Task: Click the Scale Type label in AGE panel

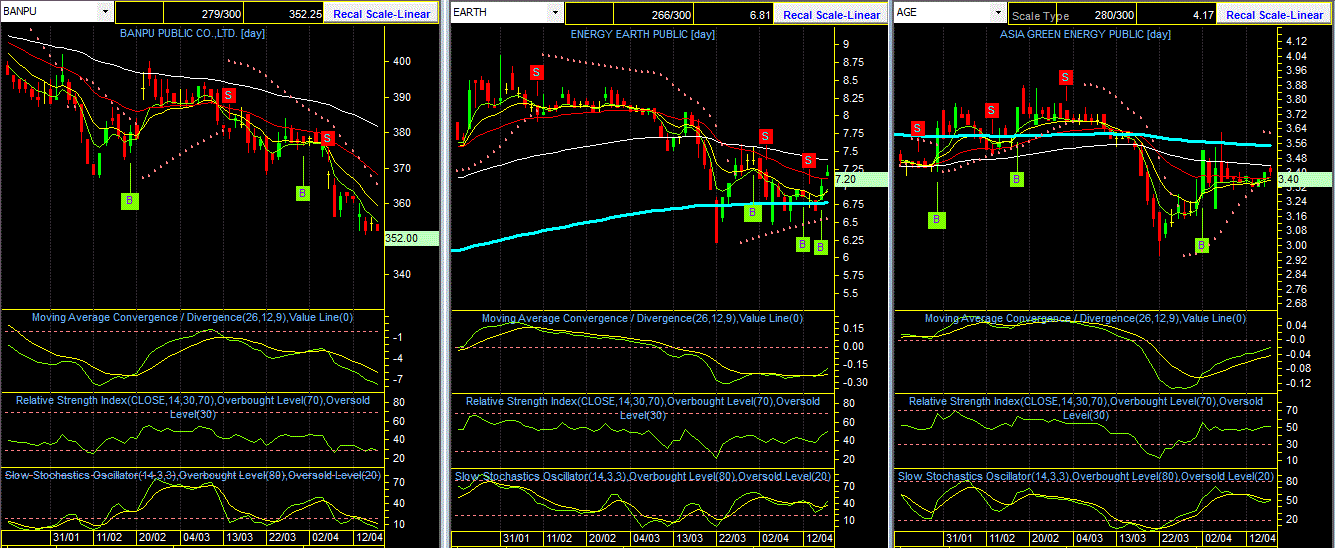Action: 1040,16
